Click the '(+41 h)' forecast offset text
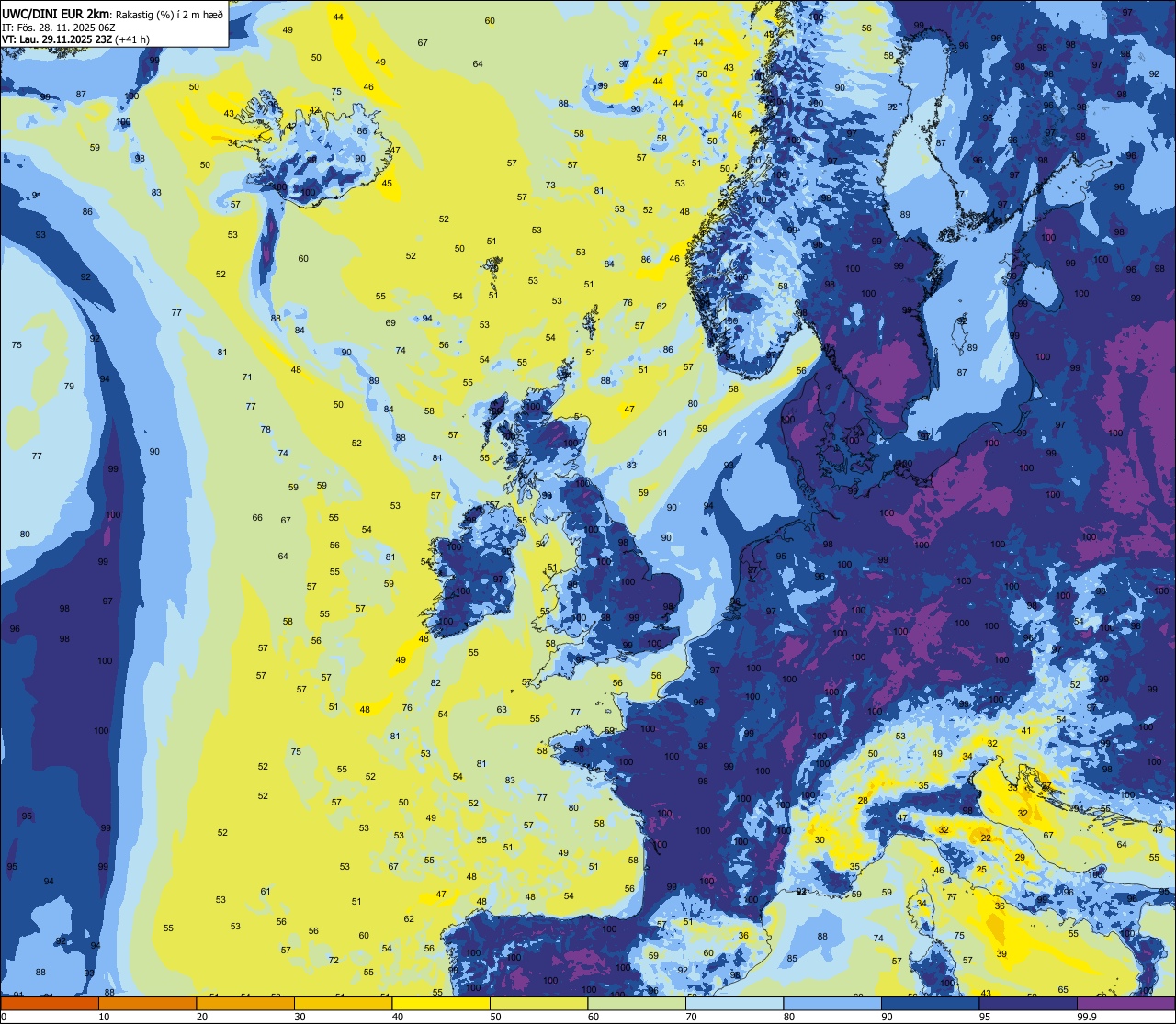 [133, 39]
